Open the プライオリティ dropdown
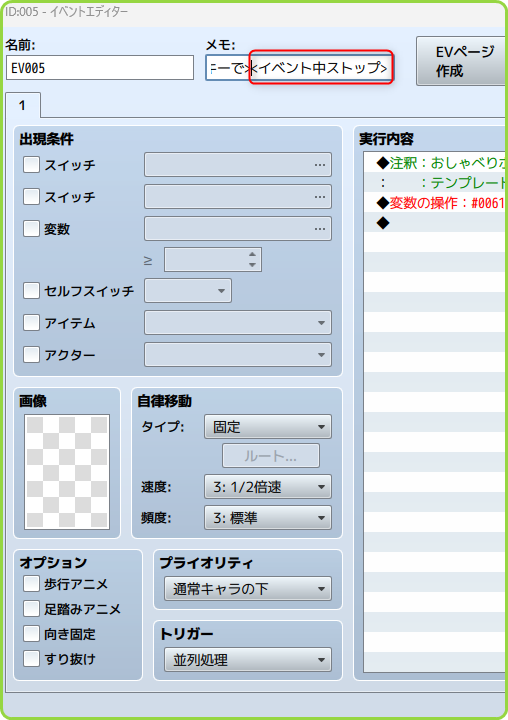508x720 pixels. pos(248,589)
